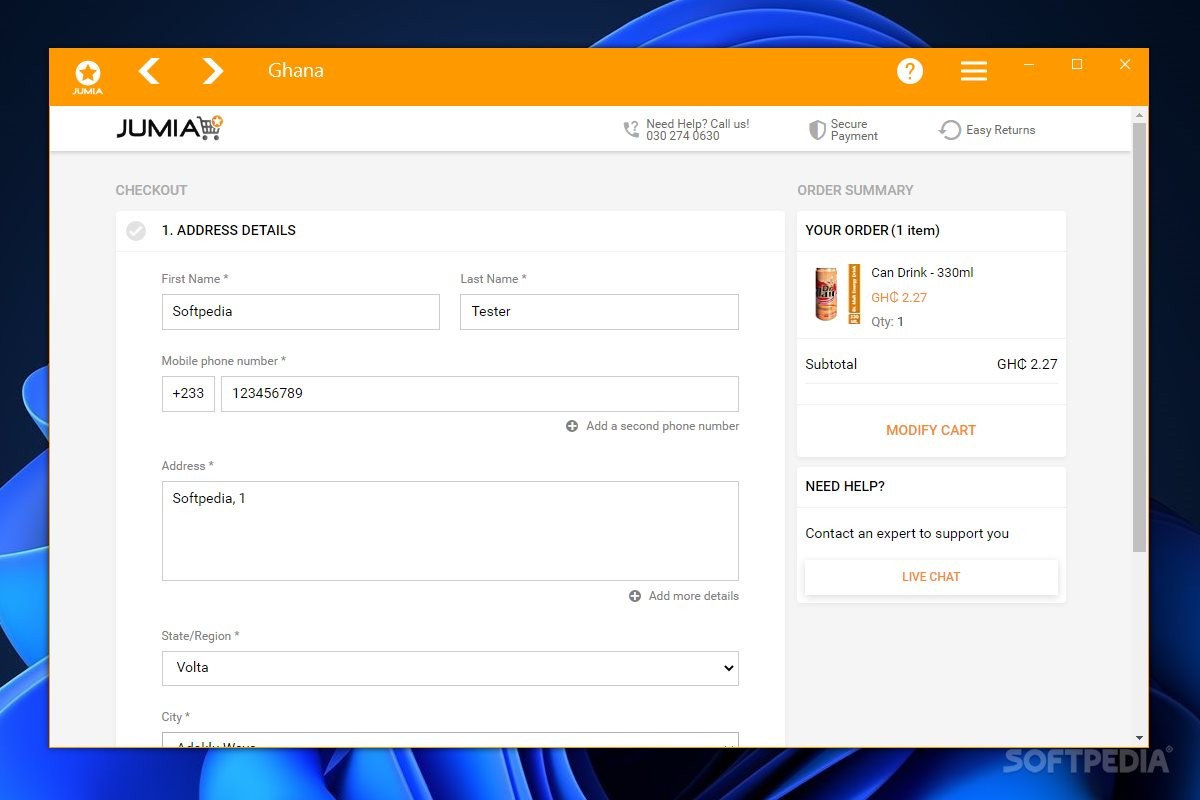The image size is (1200, 800).
Task: Click the MODIFY CART button
Action: coord(931,430)
